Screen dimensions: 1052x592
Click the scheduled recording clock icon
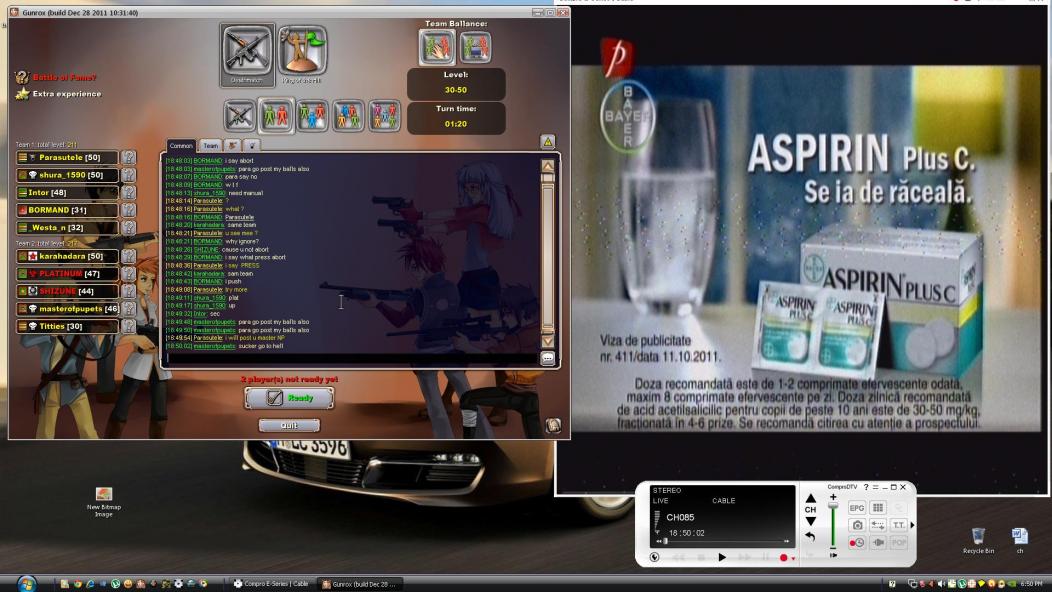point(857,542)
